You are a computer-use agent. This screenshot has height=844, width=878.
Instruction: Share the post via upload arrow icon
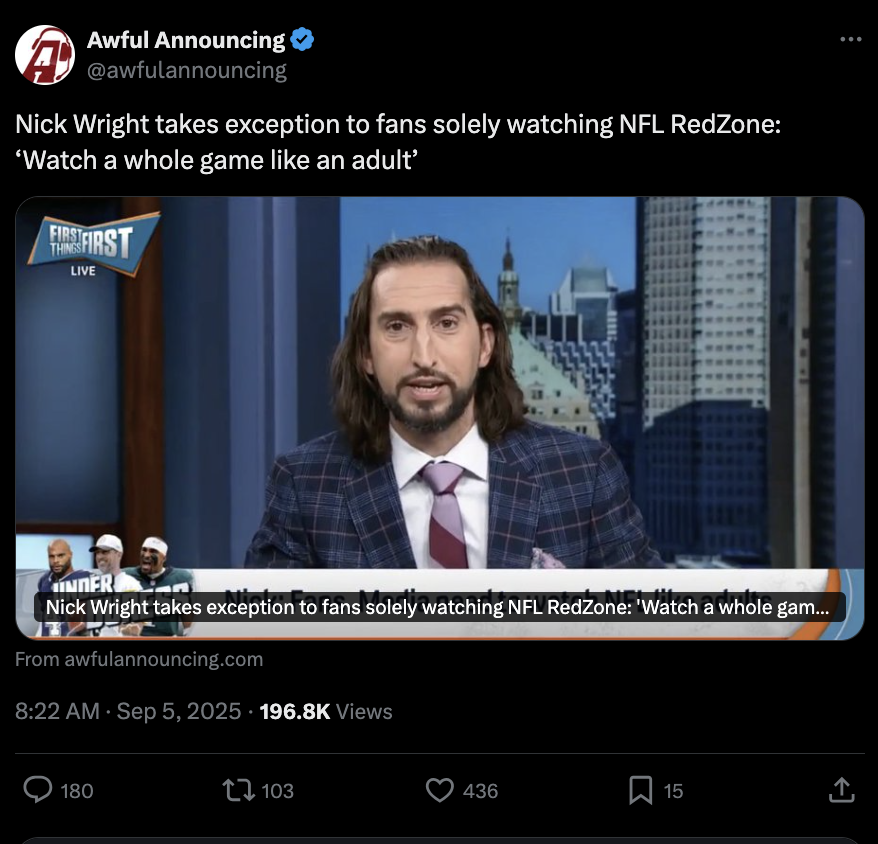(x=841, y=790)
